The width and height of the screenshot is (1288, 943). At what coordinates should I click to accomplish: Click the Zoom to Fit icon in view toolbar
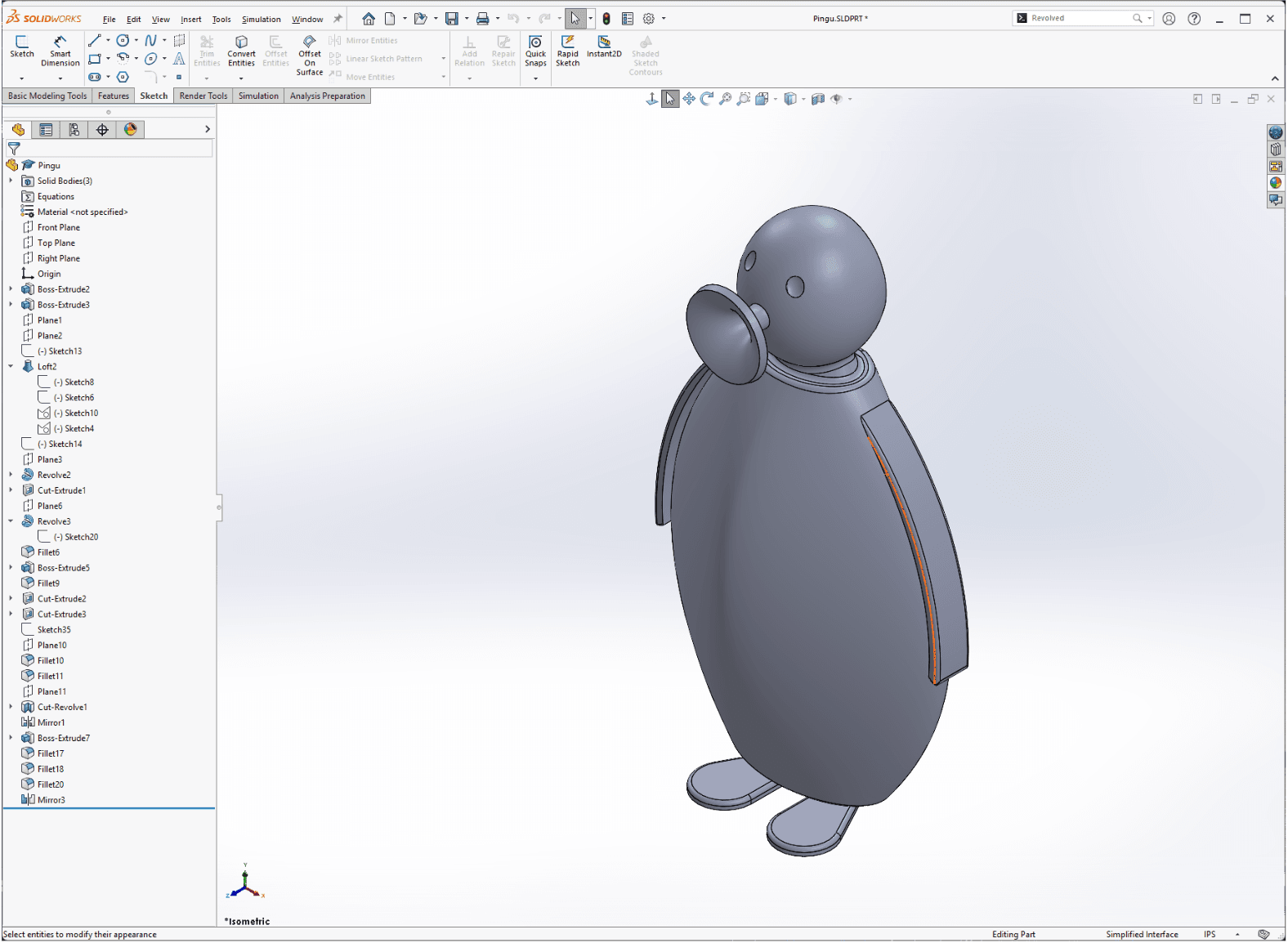click(725, 99)
